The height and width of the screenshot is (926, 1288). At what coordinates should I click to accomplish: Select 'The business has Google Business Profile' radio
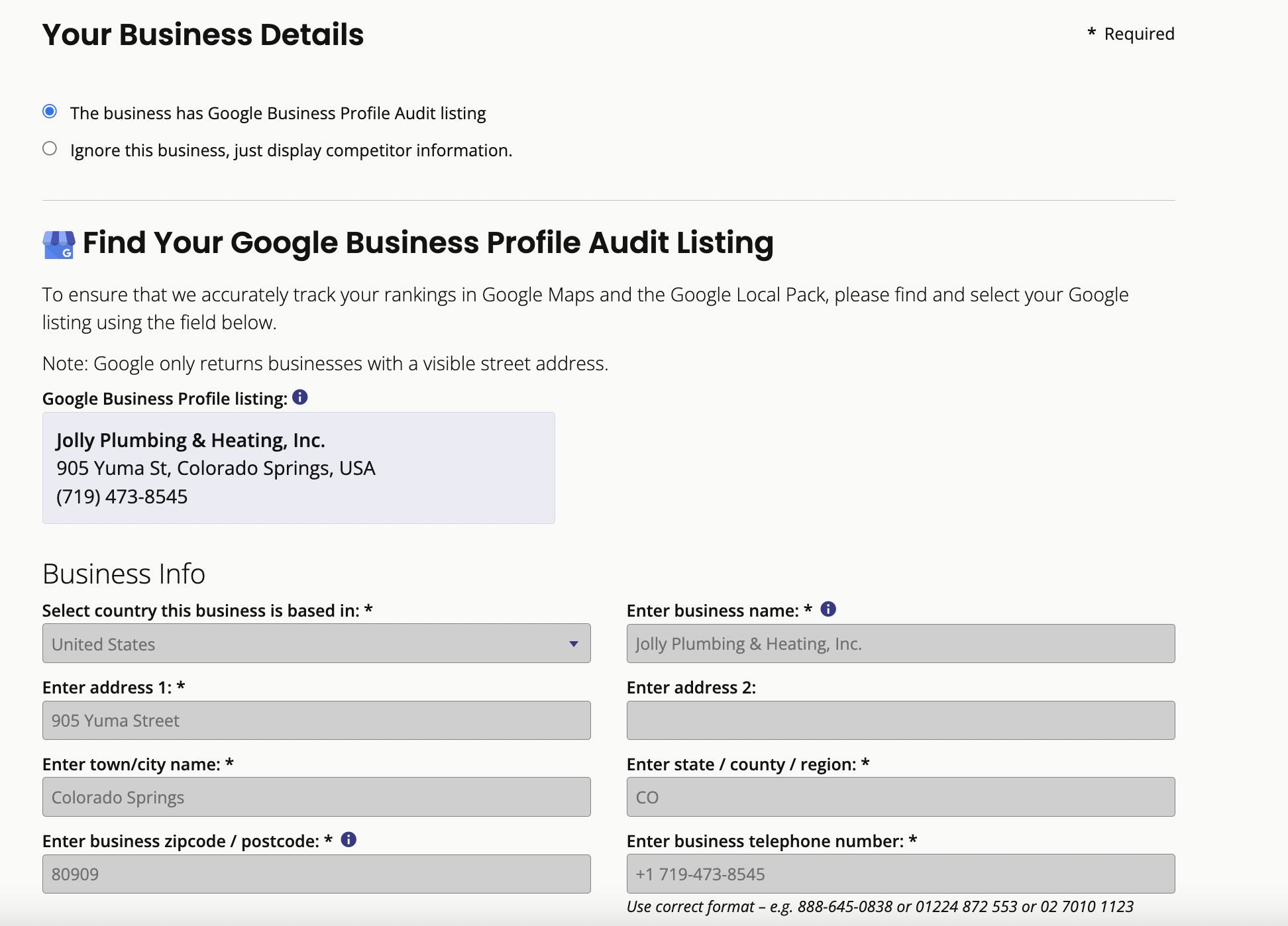click(x=50, y=111)
